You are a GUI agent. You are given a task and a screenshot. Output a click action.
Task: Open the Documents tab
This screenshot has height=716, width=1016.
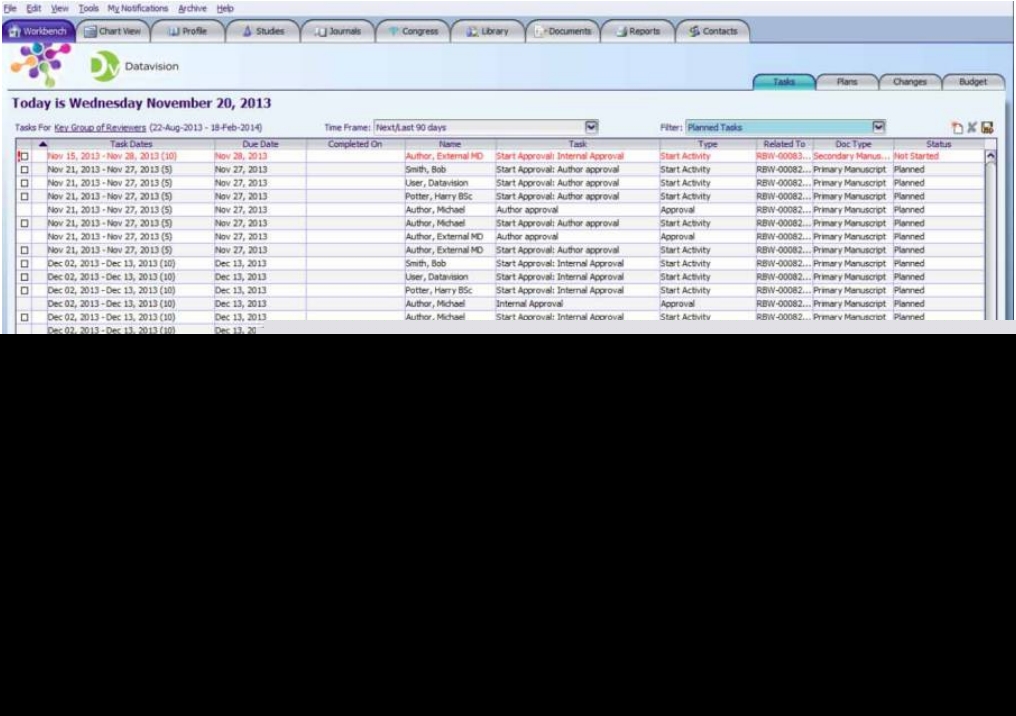(563, 31)
